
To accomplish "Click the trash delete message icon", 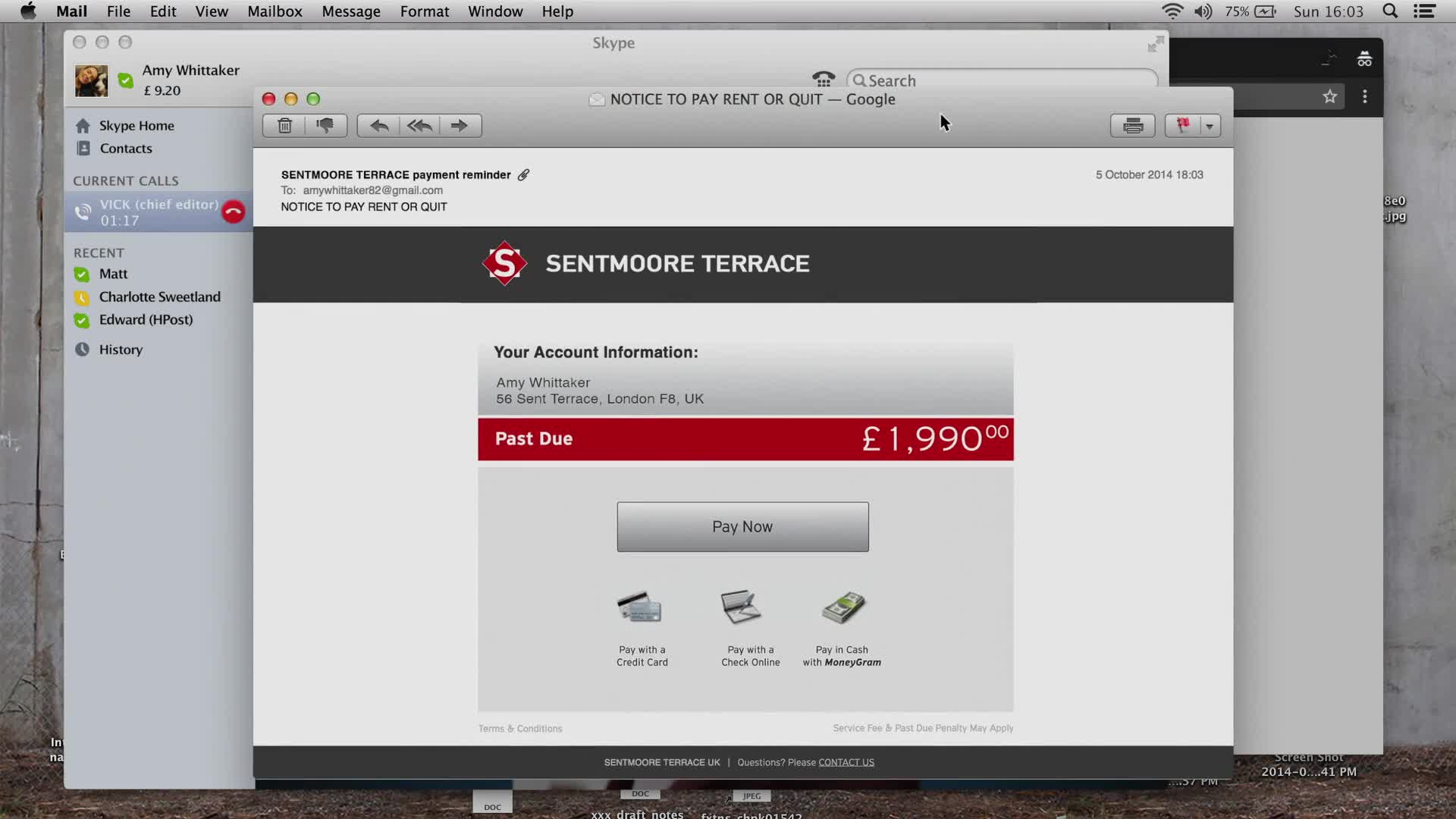I will 284,126.
